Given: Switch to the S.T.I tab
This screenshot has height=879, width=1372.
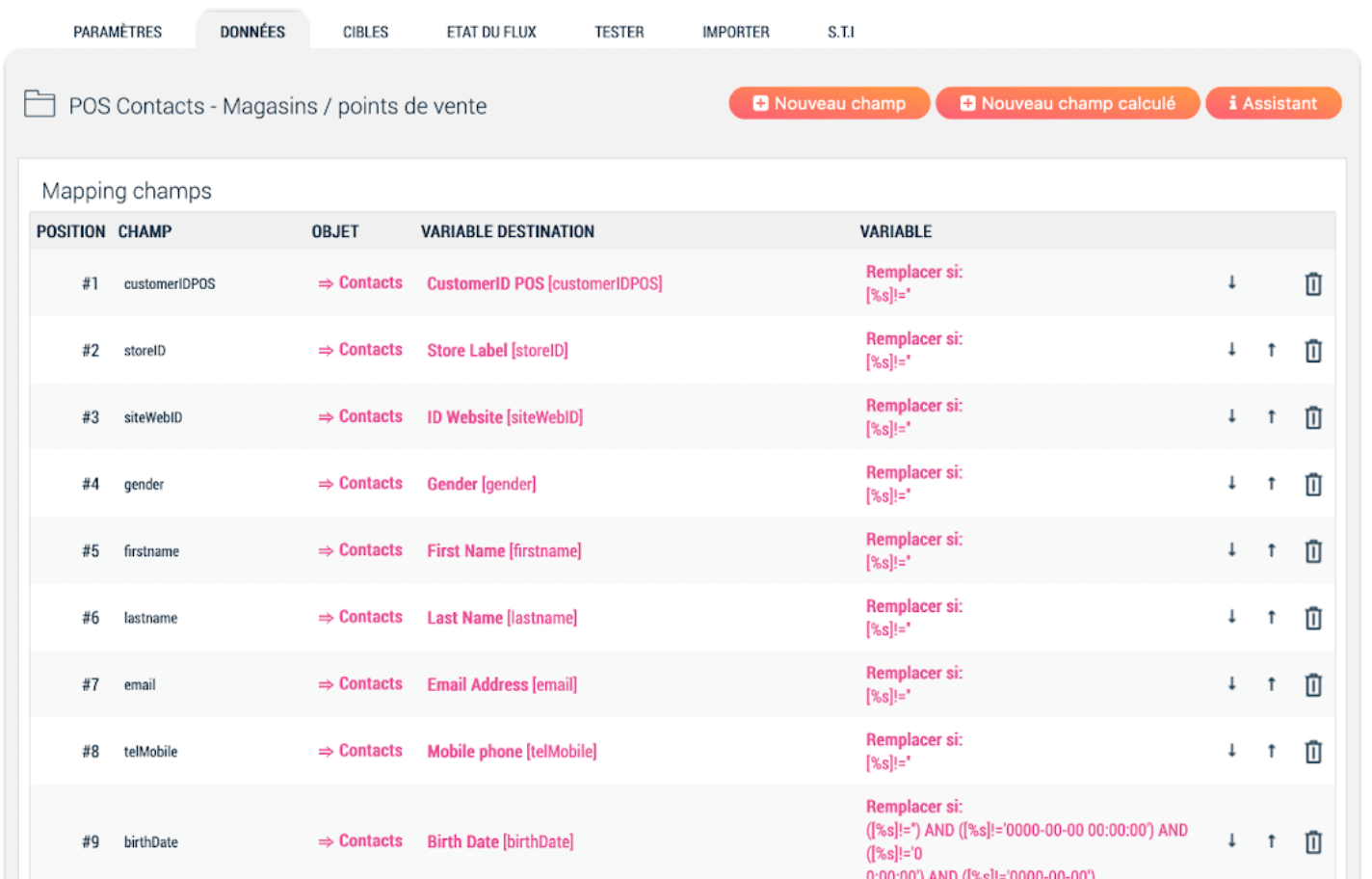Looking at the screenshot, I should point(841,32).
